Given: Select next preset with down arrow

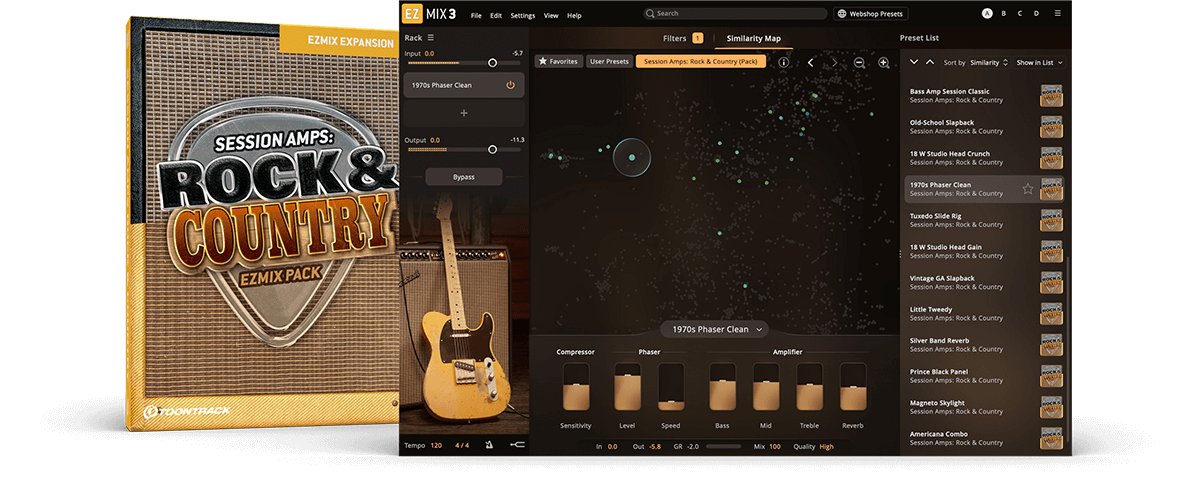Looking at the screenshot, I should point(913,62).
